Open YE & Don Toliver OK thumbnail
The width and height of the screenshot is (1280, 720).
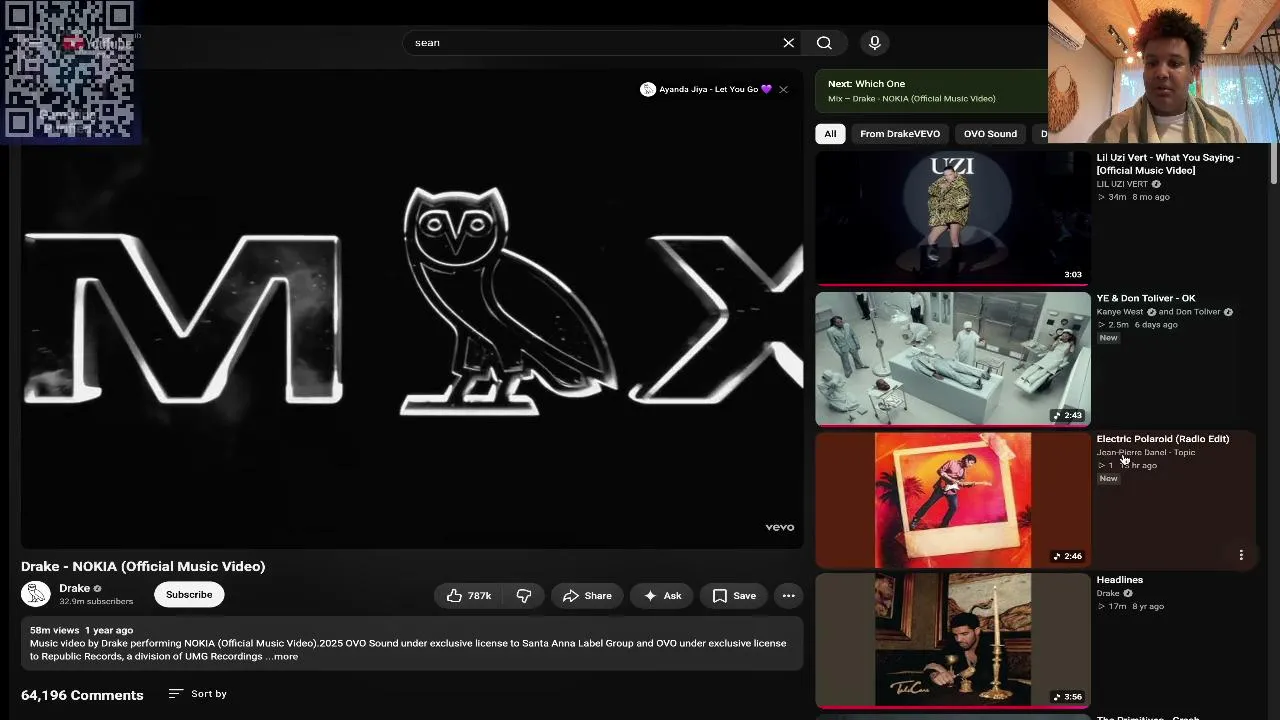click(952, 359)
